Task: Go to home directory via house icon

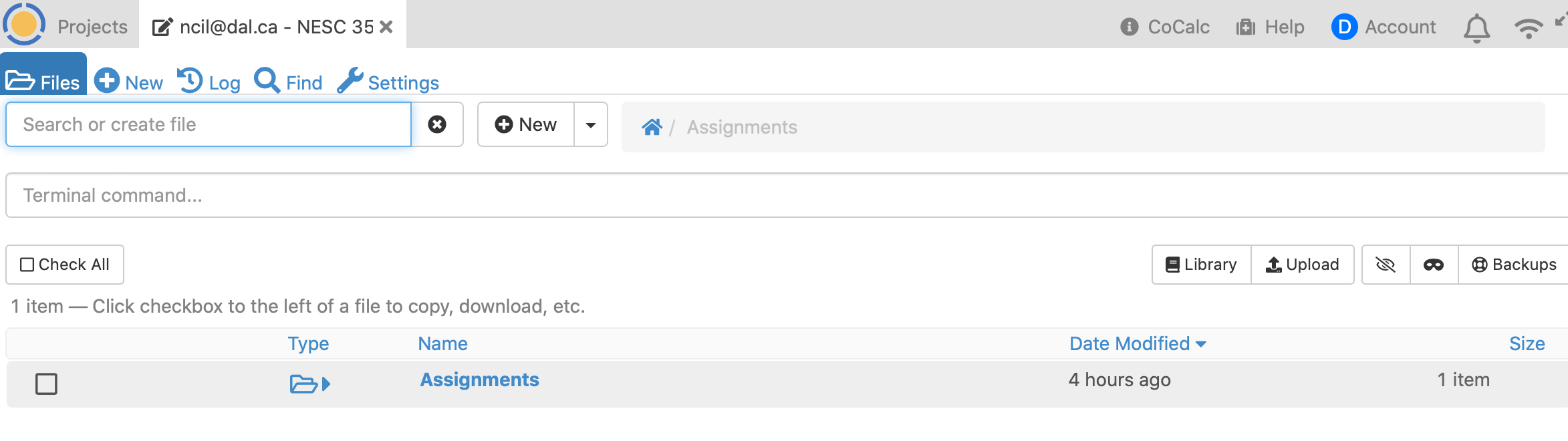Action: pyautogui.click(x=652, y=127)
